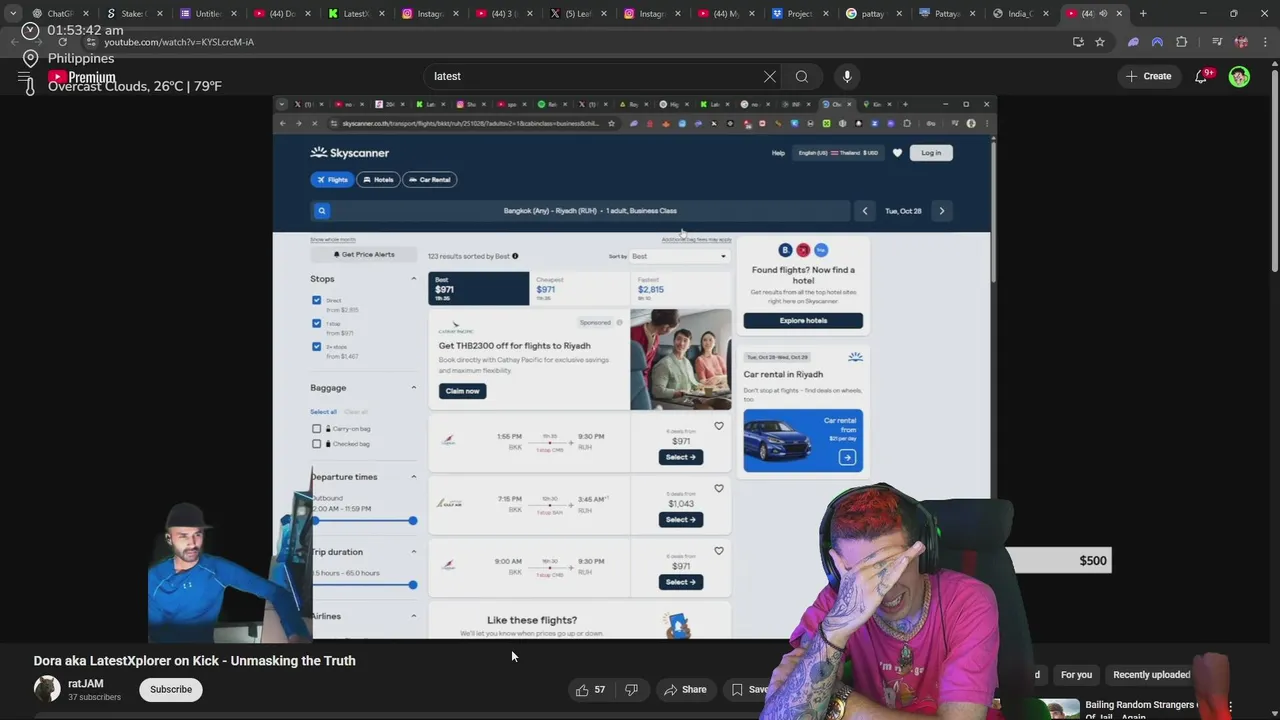Clear the YouTube search box text
This screenshot has width=1280, height=720.
tap(770, 76)
